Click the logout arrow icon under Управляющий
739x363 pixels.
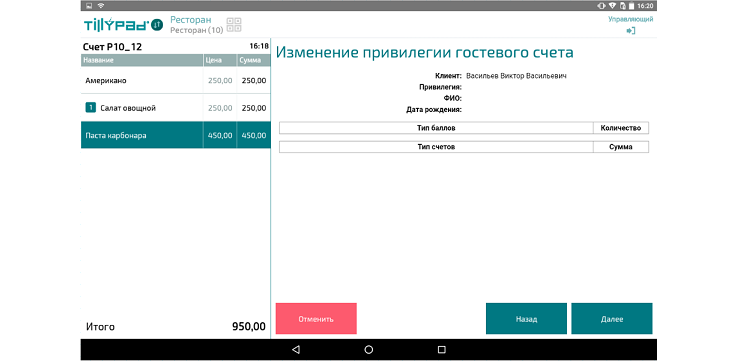(631, 31)
